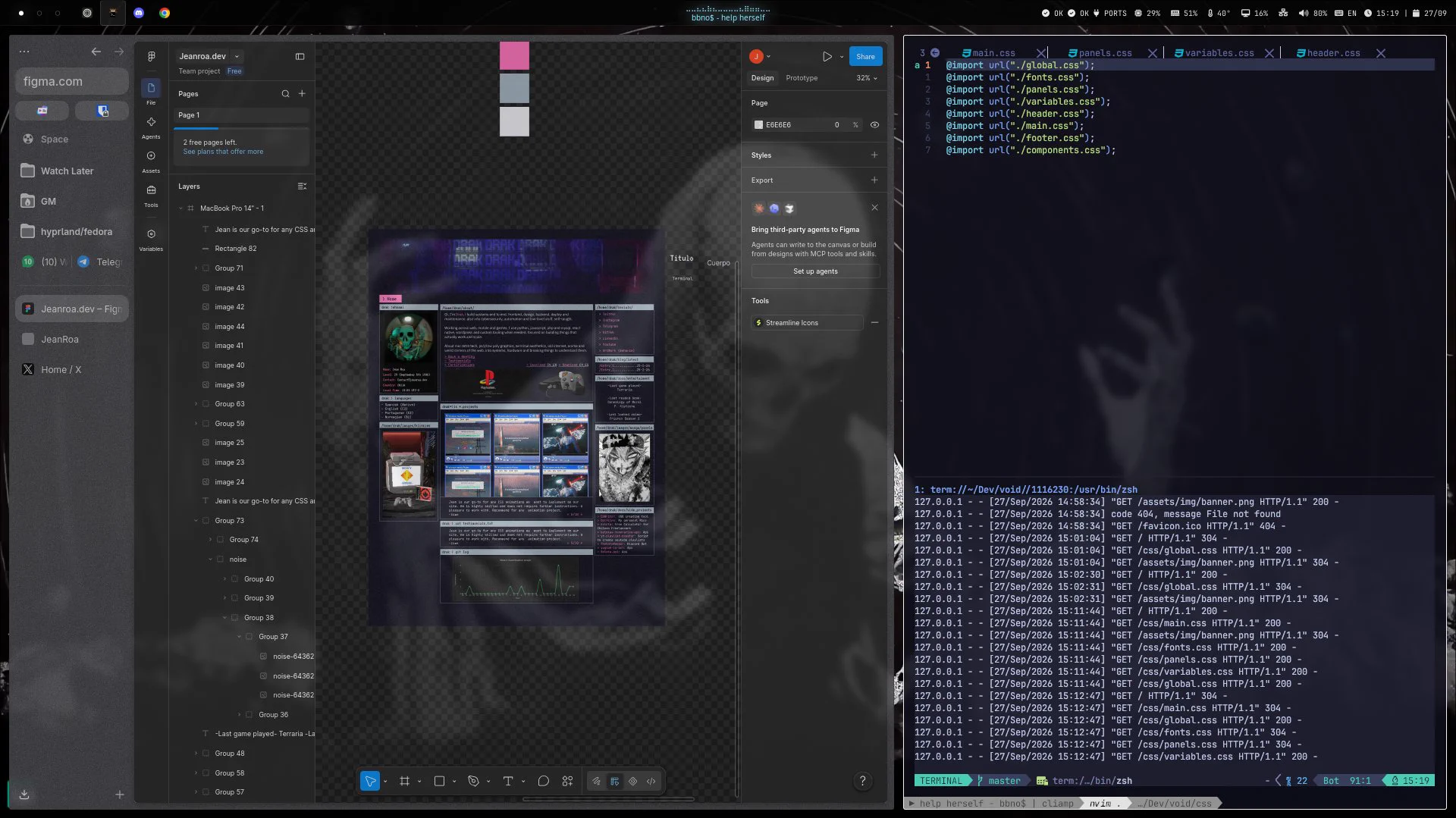Viewport: 1456px width, 818px height.
Task: Collapse all layers icon in Layers header
Action: point(302,186)
